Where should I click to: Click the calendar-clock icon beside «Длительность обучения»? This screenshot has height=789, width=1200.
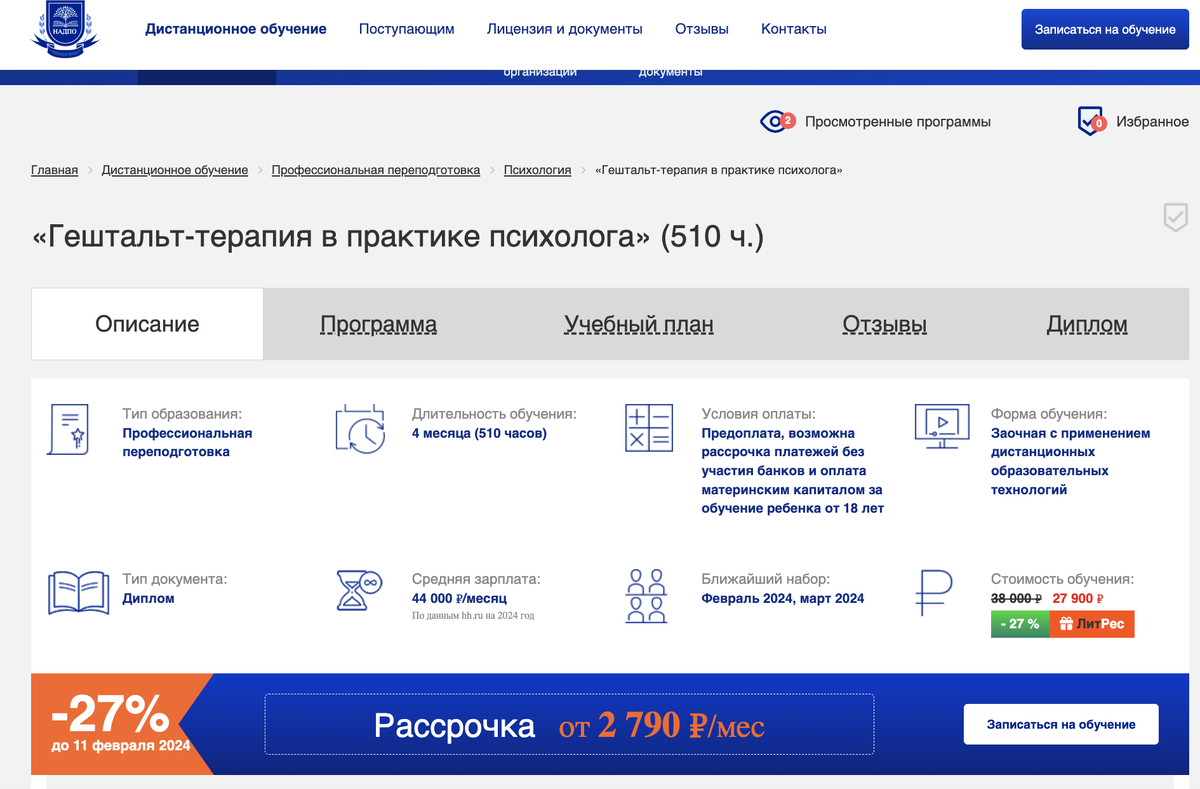tap(359, 428)
